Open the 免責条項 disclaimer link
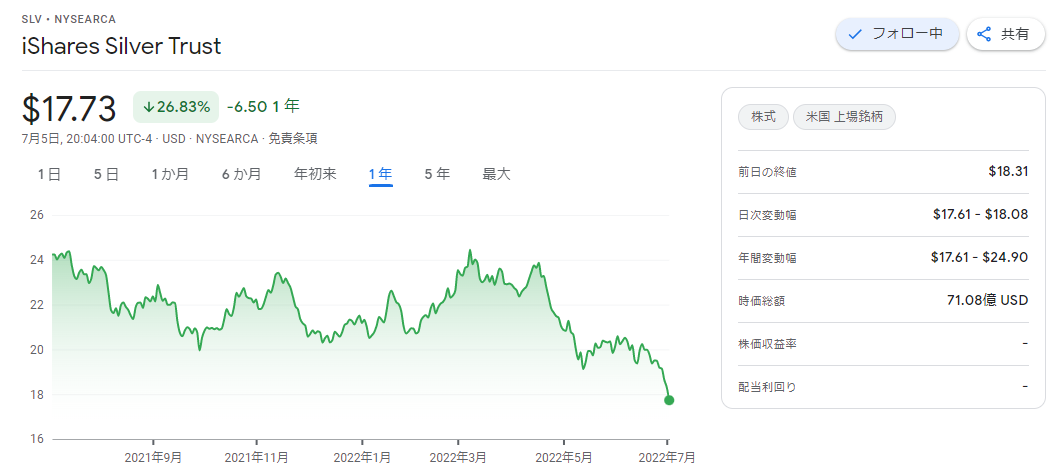The height and width of the screenshot is (473, 1063). 293,139
